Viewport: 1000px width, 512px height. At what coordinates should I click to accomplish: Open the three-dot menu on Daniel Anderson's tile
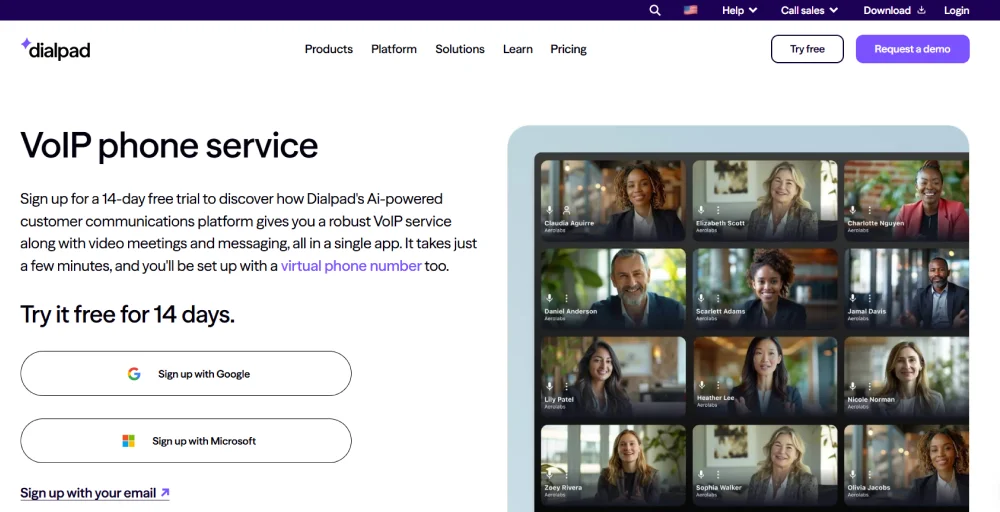point(566,298)
